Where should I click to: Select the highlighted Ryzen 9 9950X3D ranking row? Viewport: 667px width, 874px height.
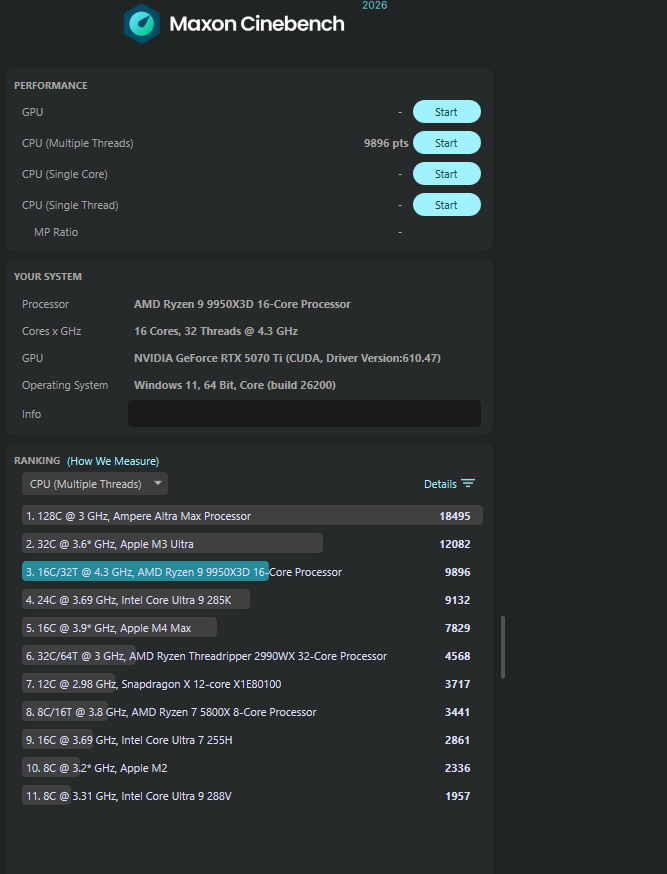tap(252, 572)
